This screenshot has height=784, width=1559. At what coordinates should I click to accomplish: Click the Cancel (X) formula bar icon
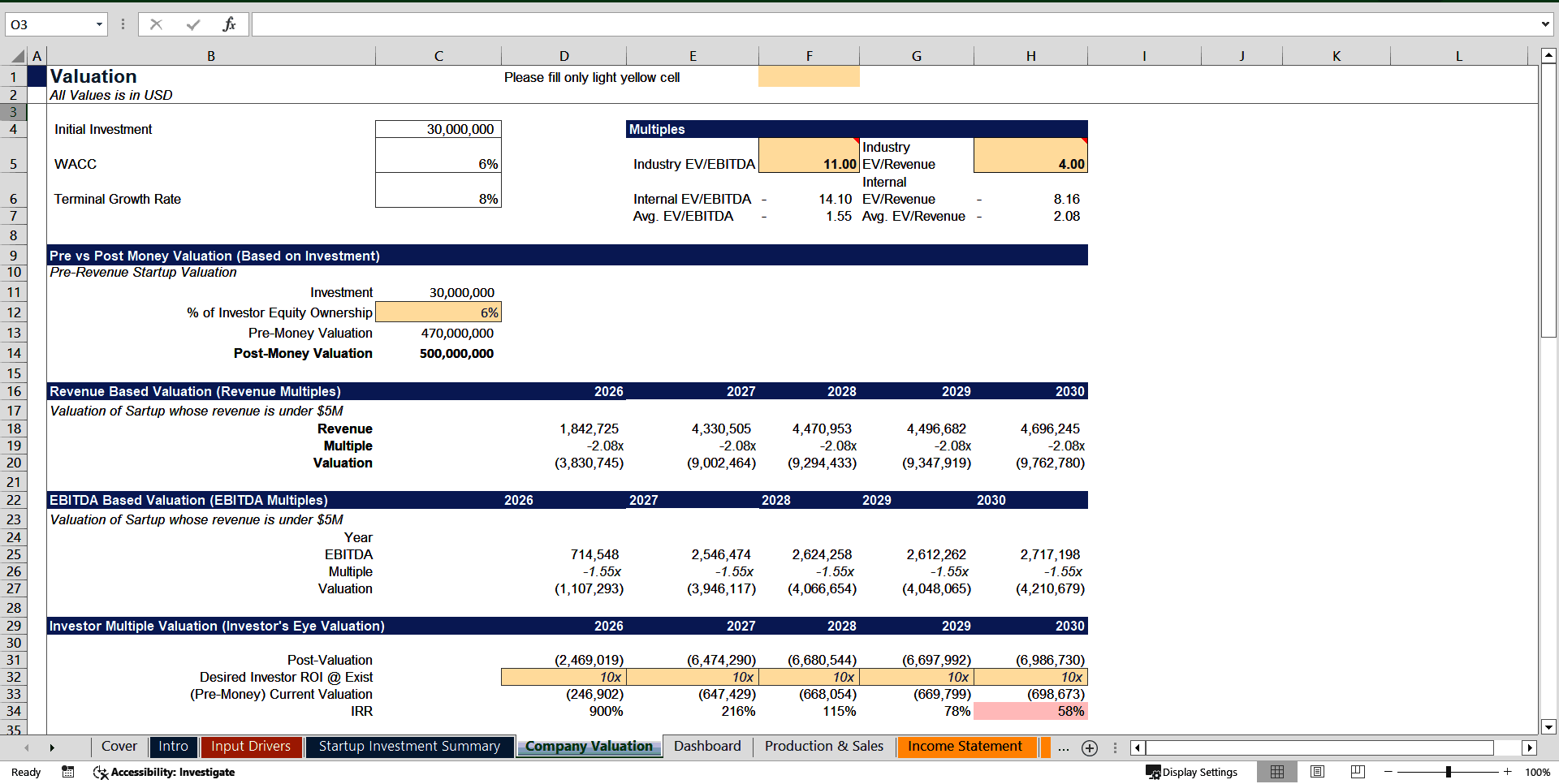point(156,24)
